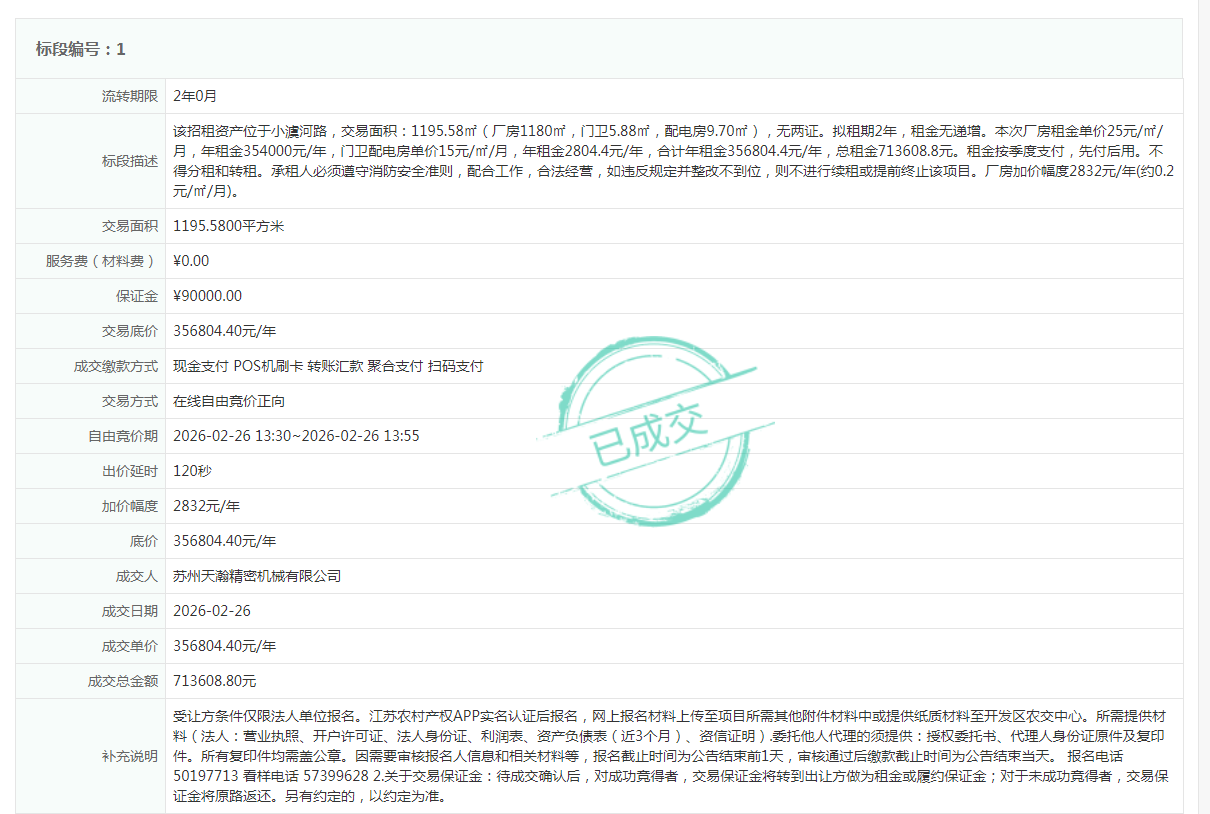Click the vertical scrollbar on right edge
The image size is (1210, 814).
coord(1203,400)
